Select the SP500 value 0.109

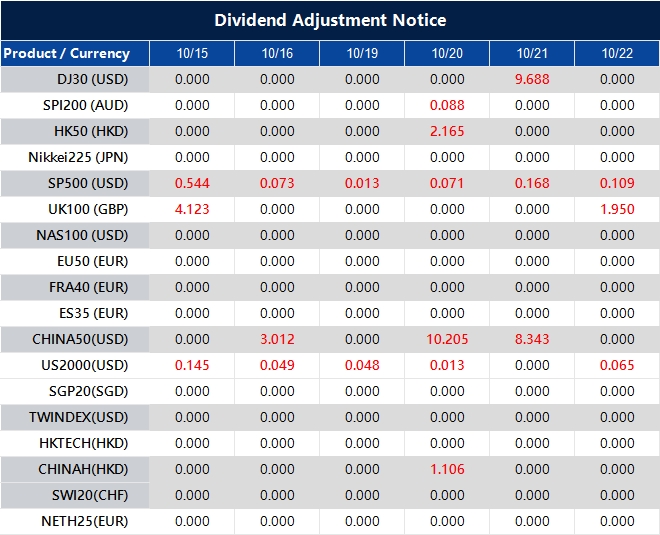pos(617,184)
